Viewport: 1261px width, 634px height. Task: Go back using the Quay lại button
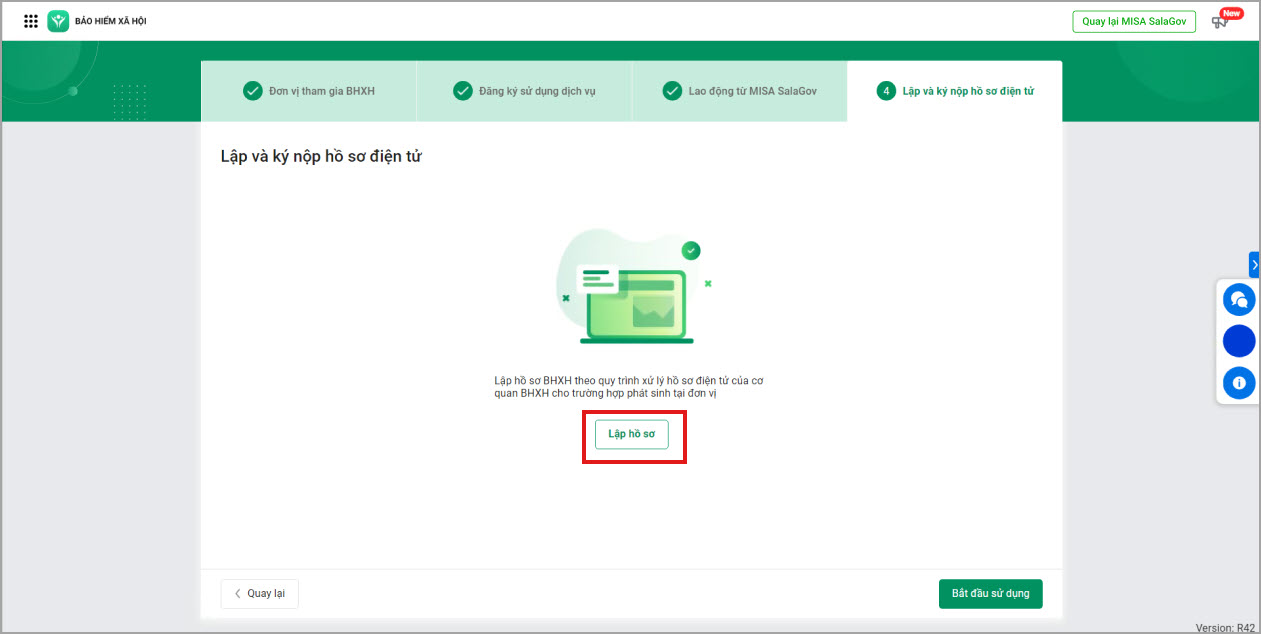point(259,594)
